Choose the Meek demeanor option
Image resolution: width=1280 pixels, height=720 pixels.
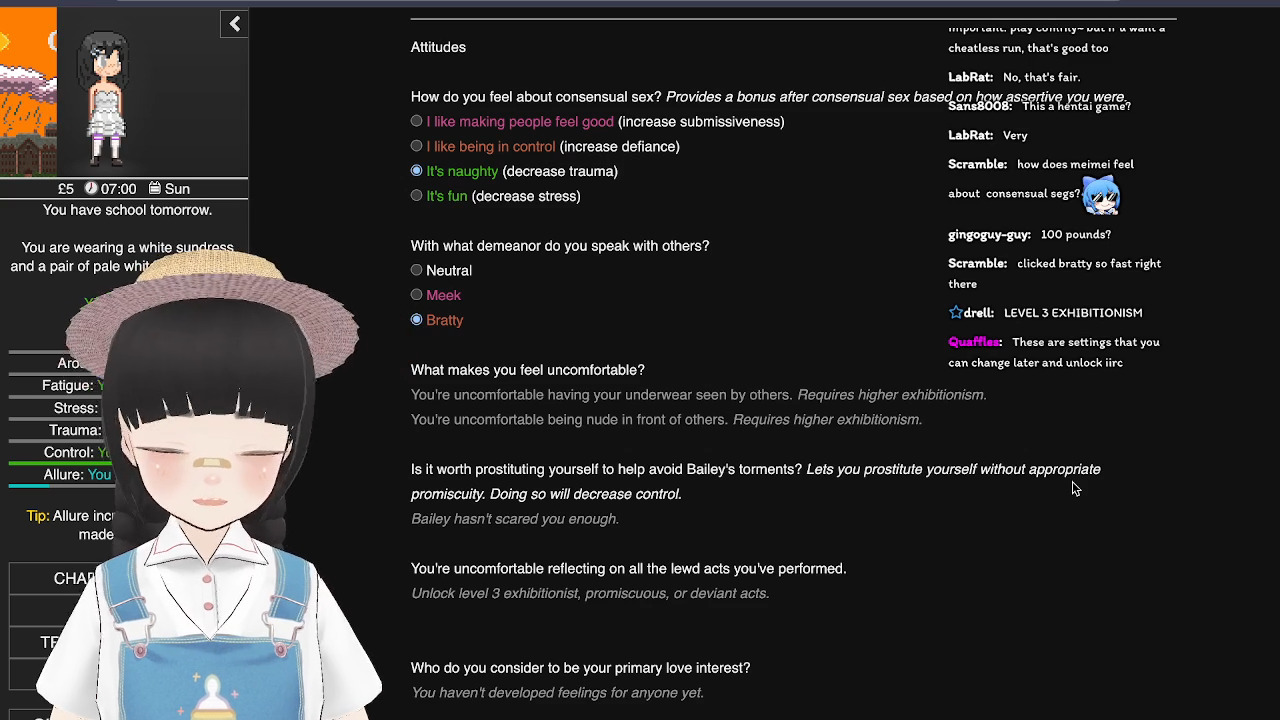coord(416,295)
